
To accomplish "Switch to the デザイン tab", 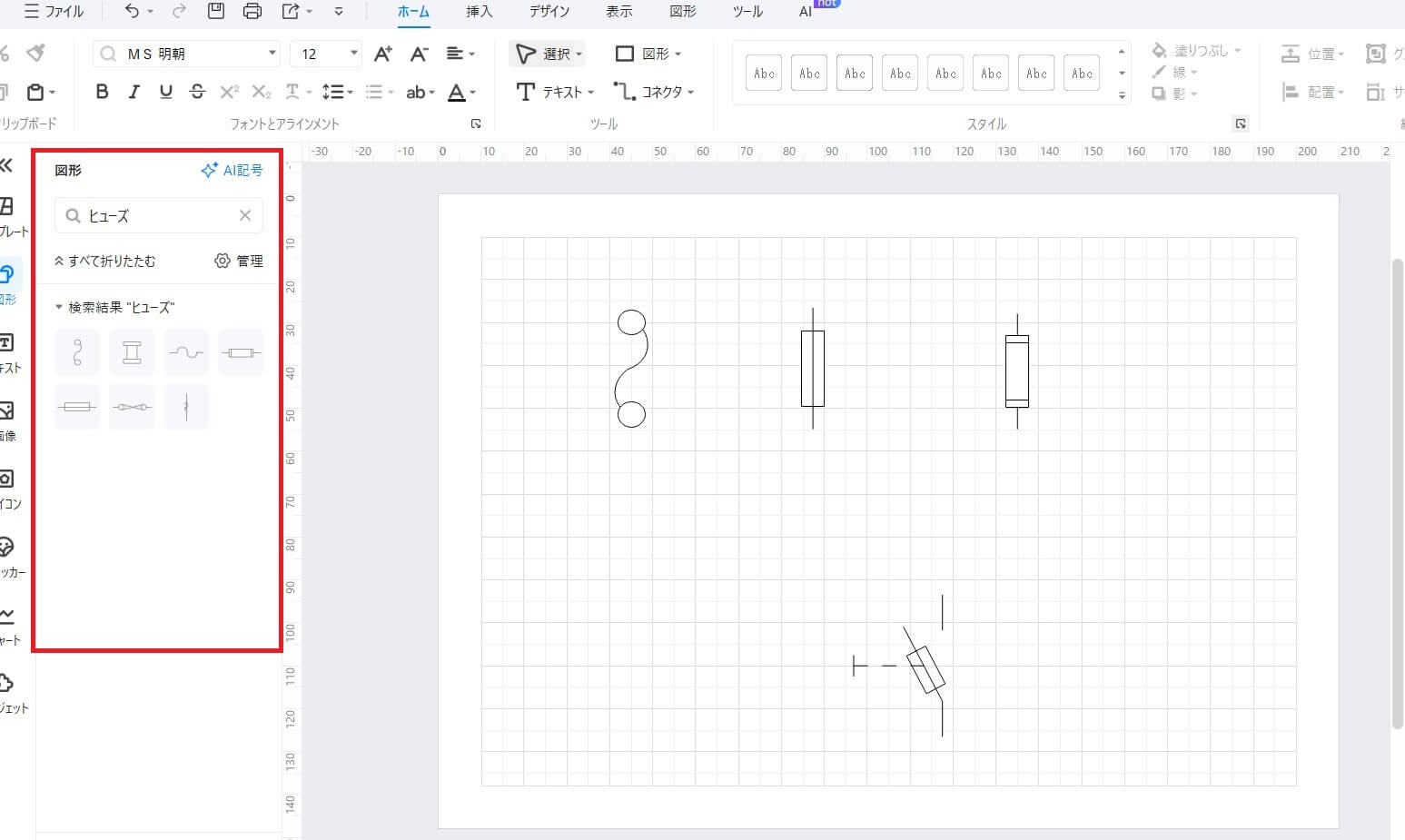I will [x=549, y=12].
